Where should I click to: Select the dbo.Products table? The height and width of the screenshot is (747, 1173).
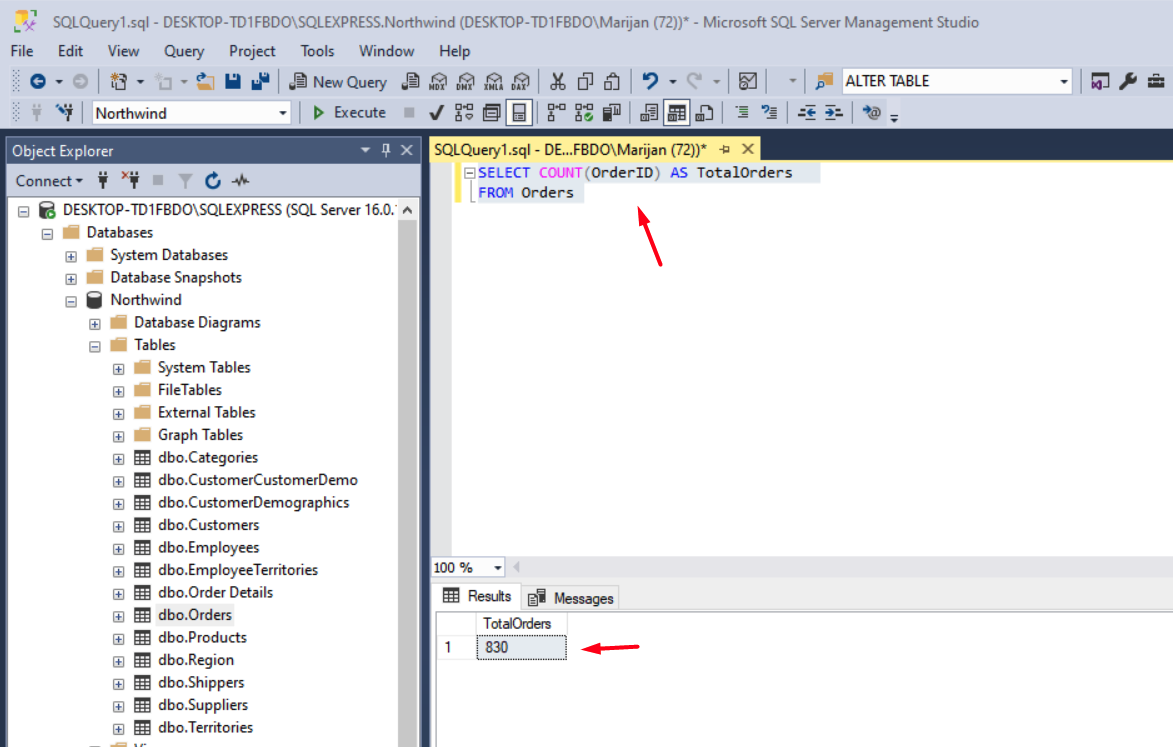click(202, 638)
